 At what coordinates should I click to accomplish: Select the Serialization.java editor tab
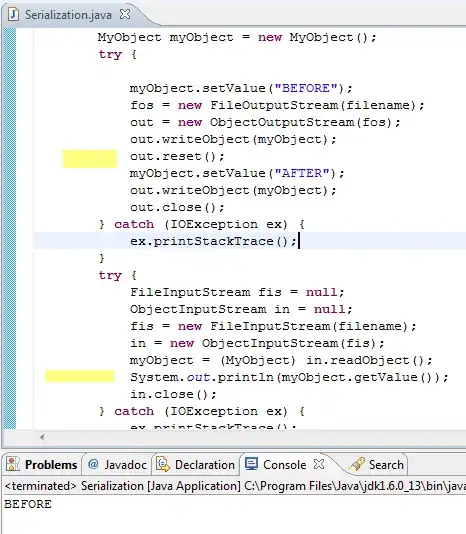click(68, 15)
